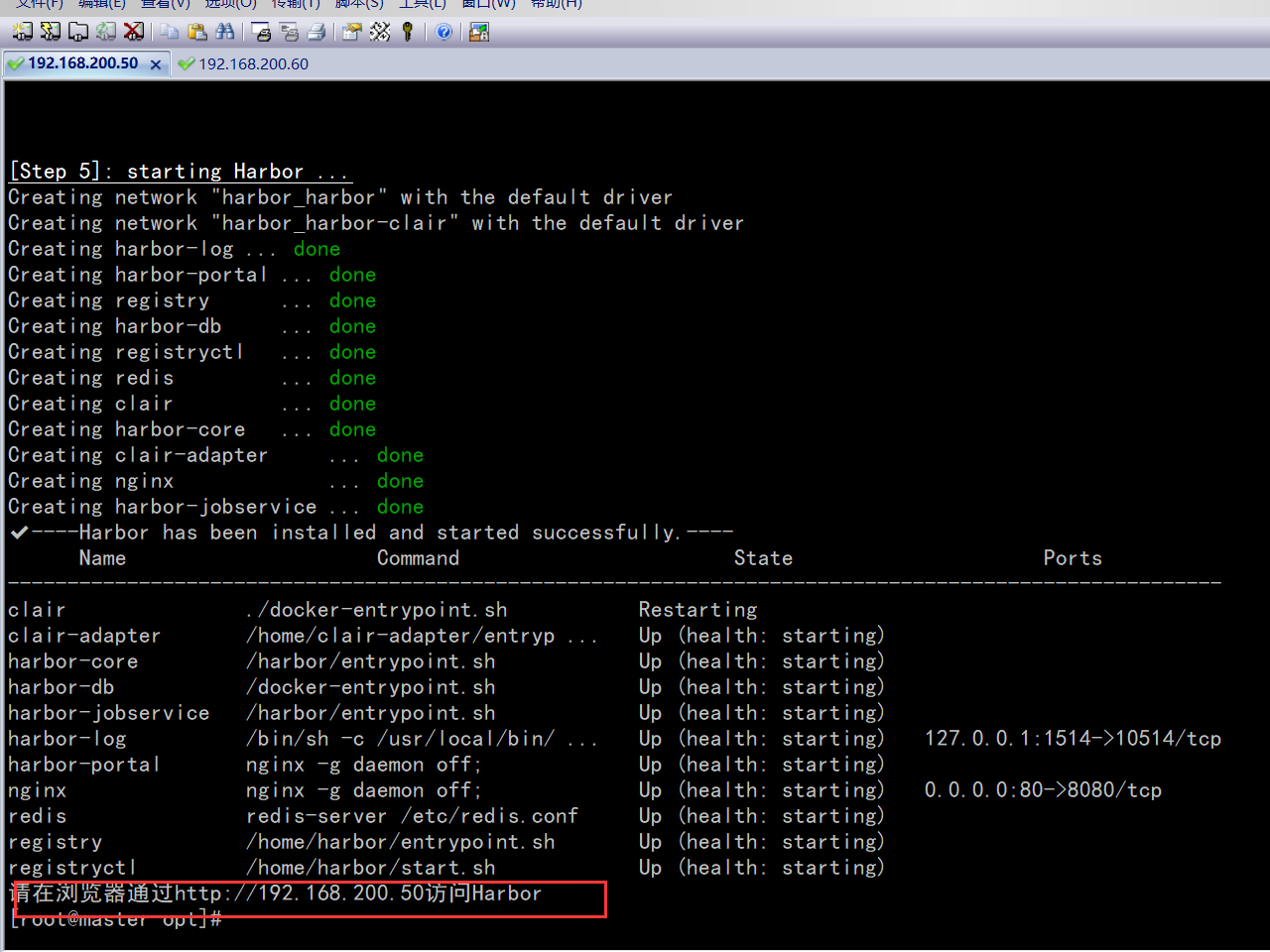Viewport: 1270px width, 952px height.
Task: Paste clipboard contents into the terminal
Action: pos(195,31)
